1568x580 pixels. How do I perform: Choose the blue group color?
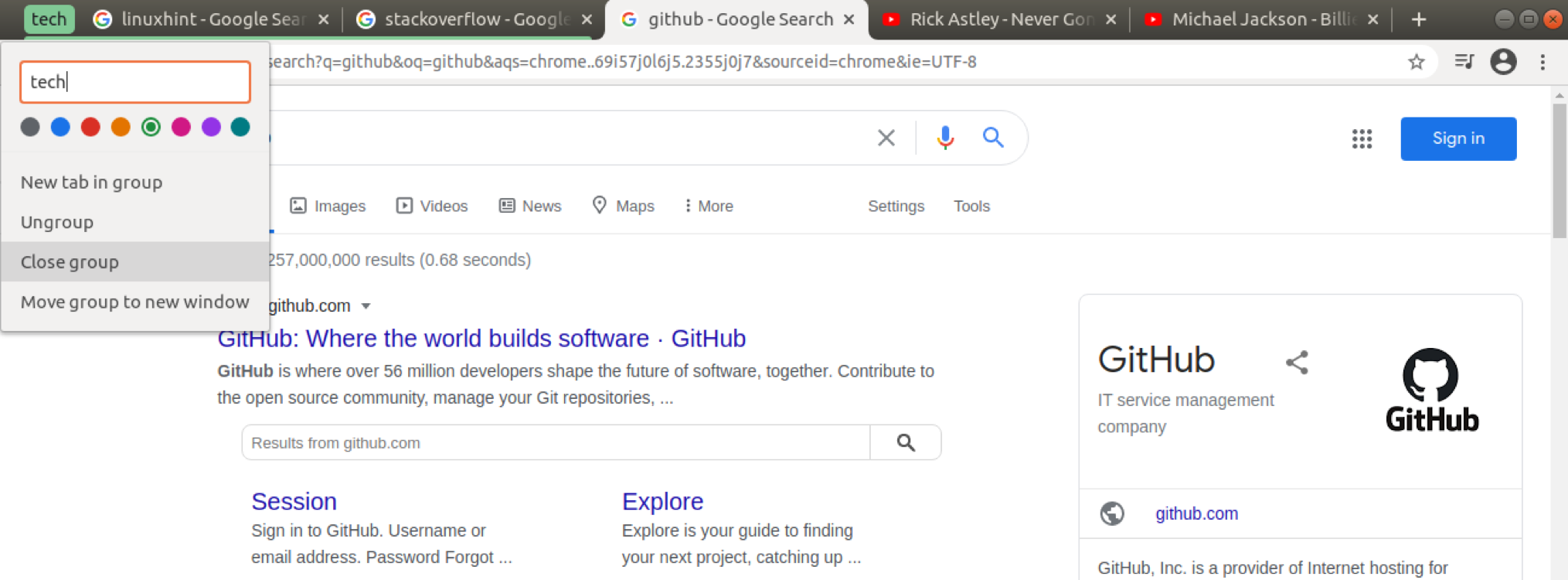(60, 127)
